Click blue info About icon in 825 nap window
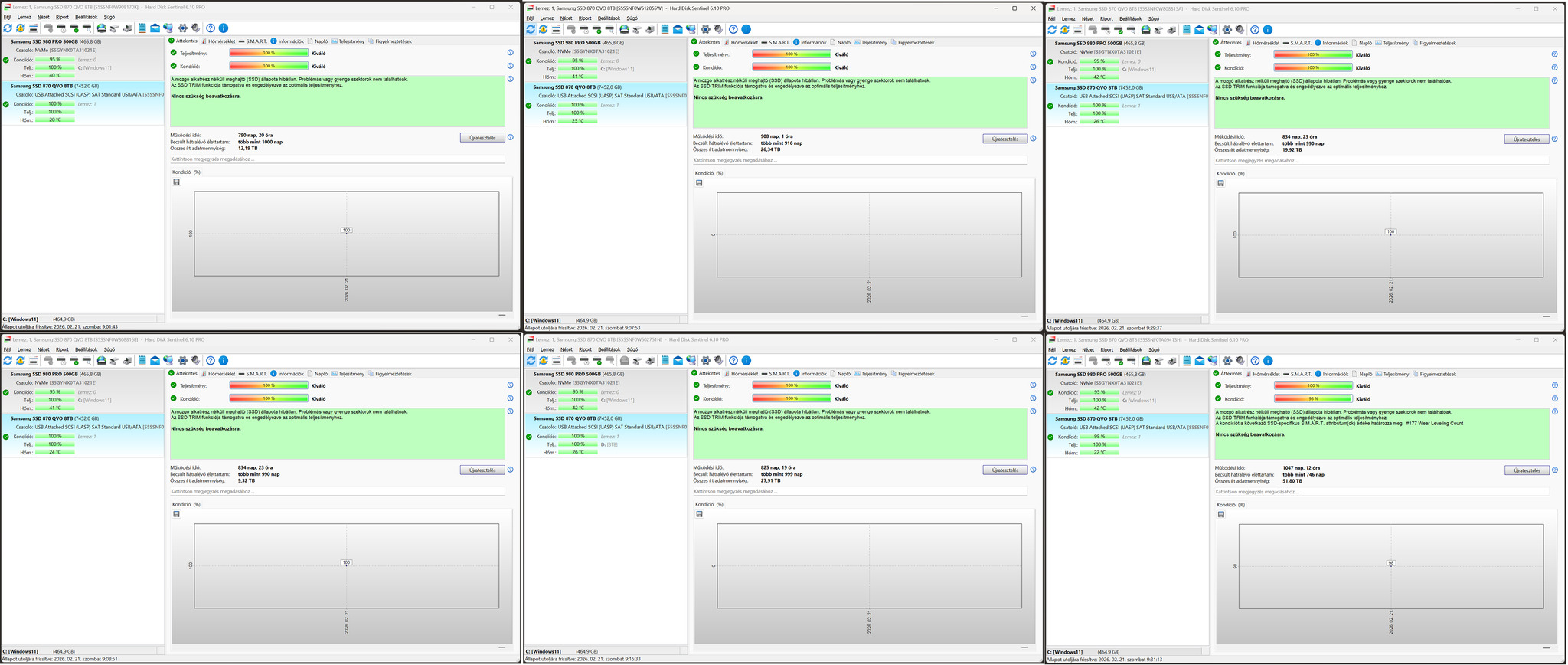Screen dimensions: 1568x665 [746, 360]
